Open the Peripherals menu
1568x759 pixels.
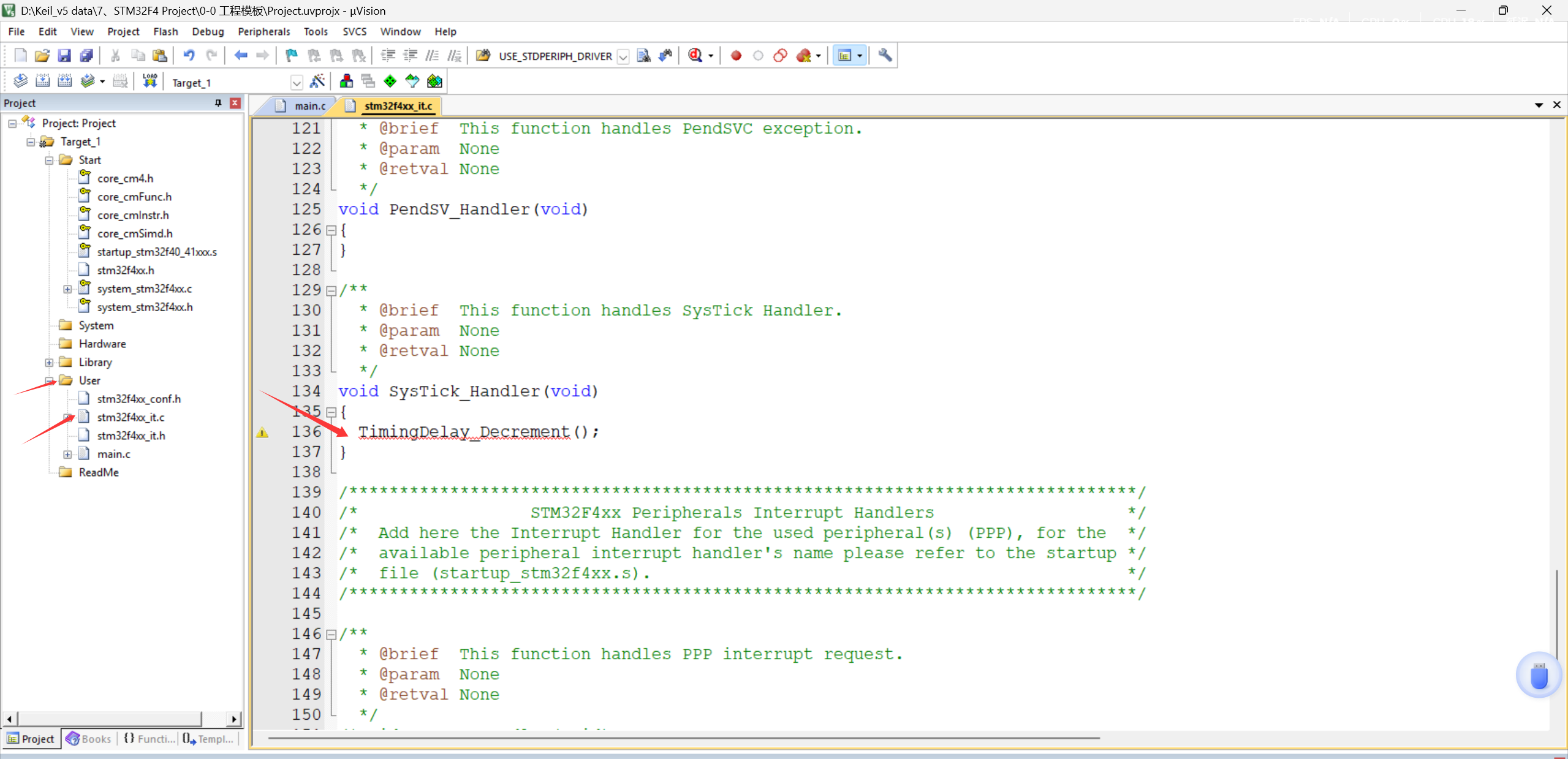click(x=263, y=31)
